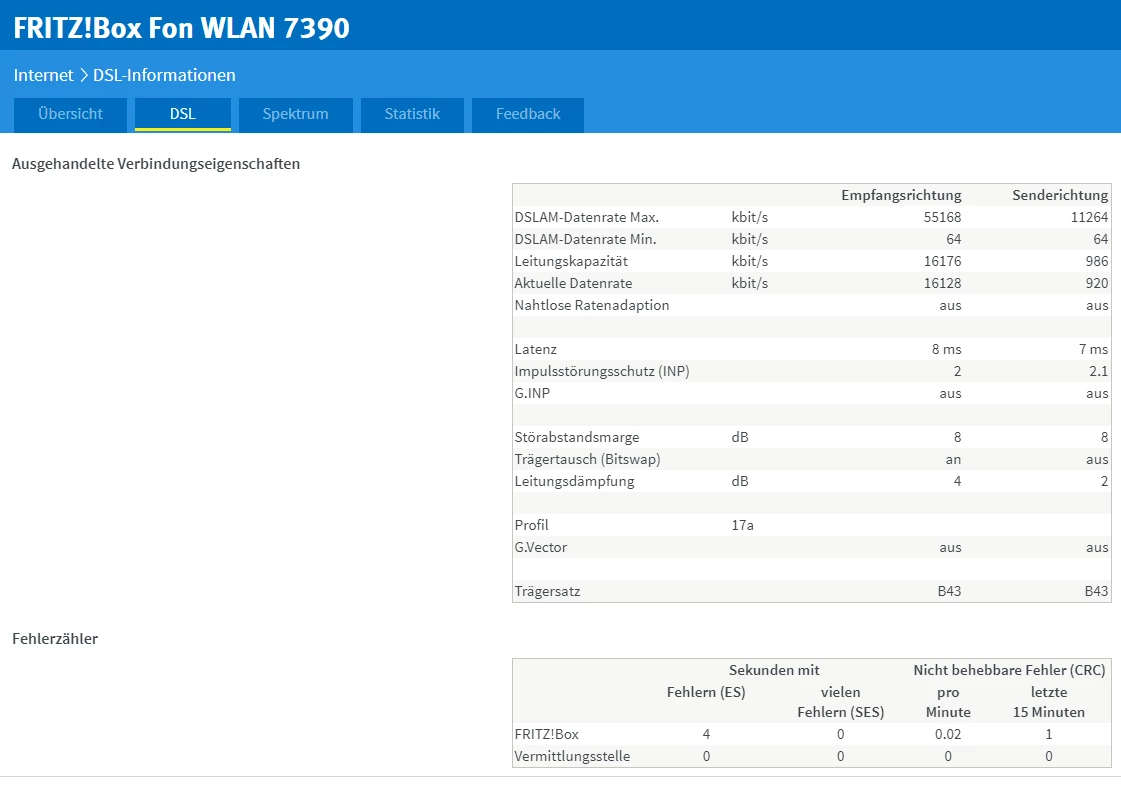Select the value 986
This screenshot has height=796, width=1121.
coord(1097,261)
